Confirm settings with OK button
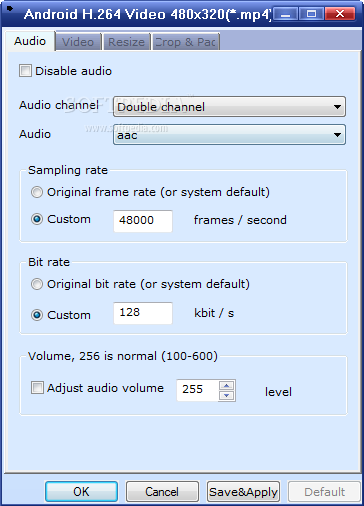364x506 pixels. click(x=81, y=492)
